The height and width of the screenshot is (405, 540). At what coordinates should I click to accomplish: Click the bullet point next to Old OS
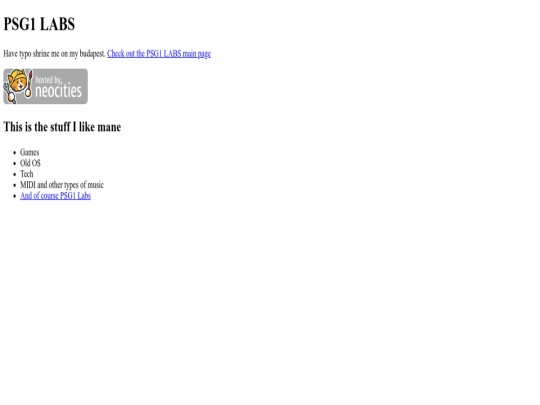(x=14, y=164)
